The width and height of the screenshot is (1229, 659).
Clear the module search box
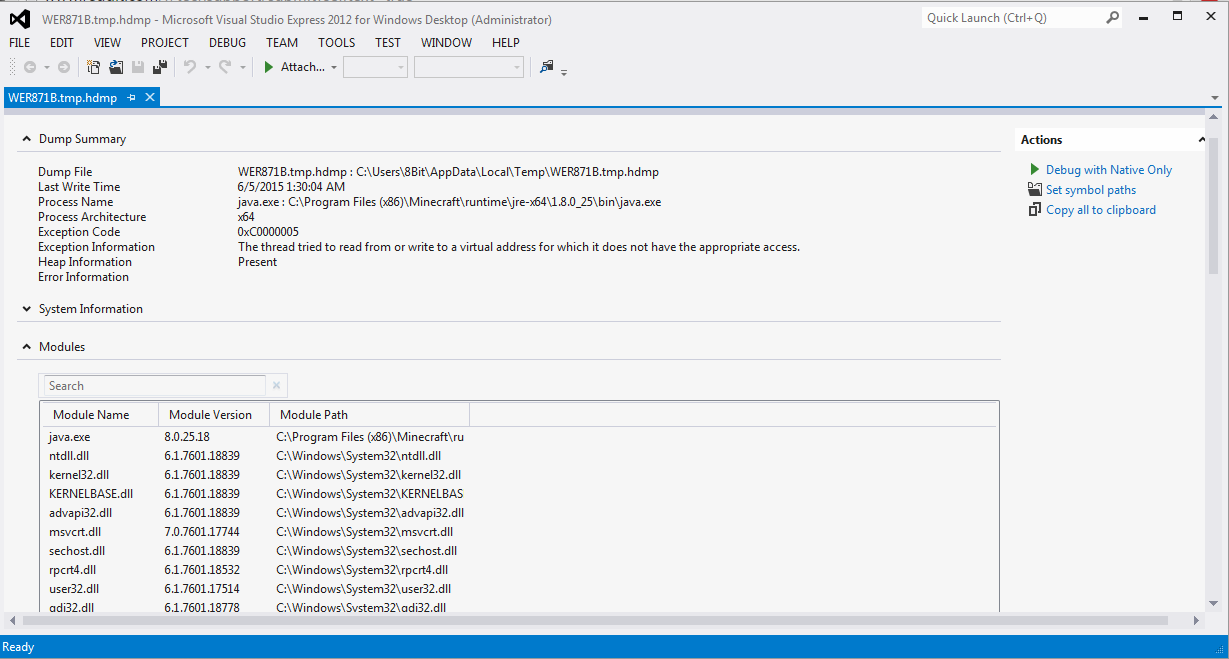pyautogui.click(x=277, y=386)
